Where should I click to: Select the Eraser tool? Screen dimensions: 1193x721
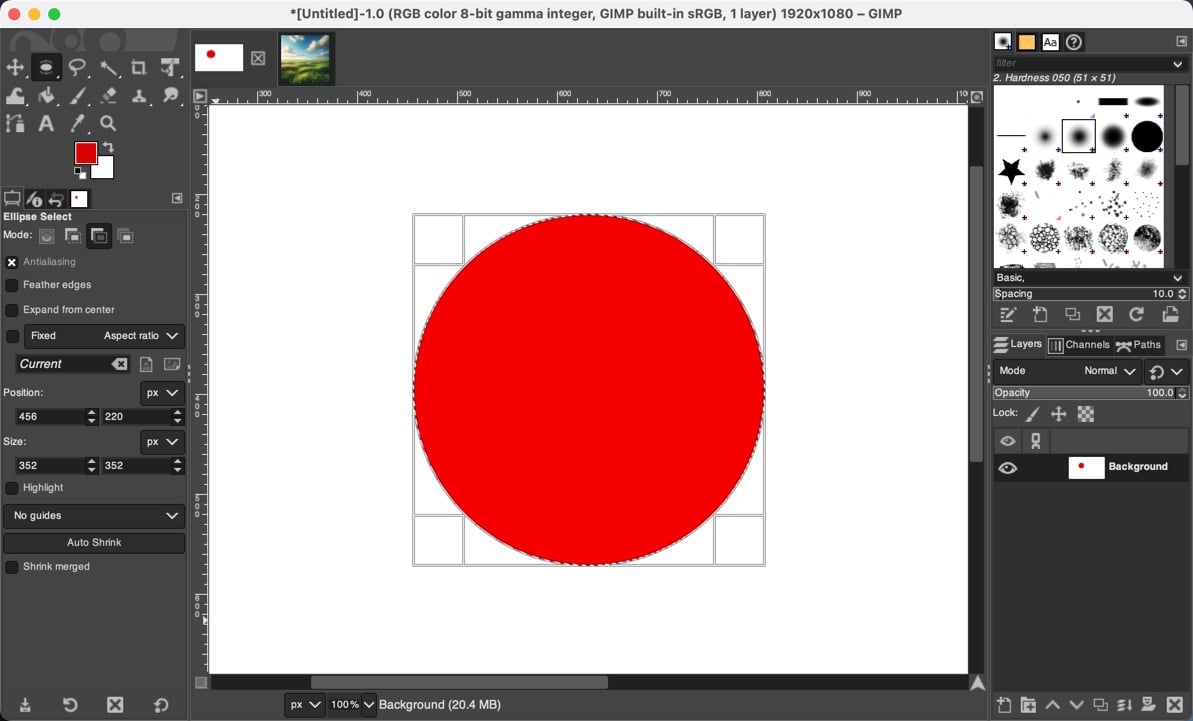point(109,95)
